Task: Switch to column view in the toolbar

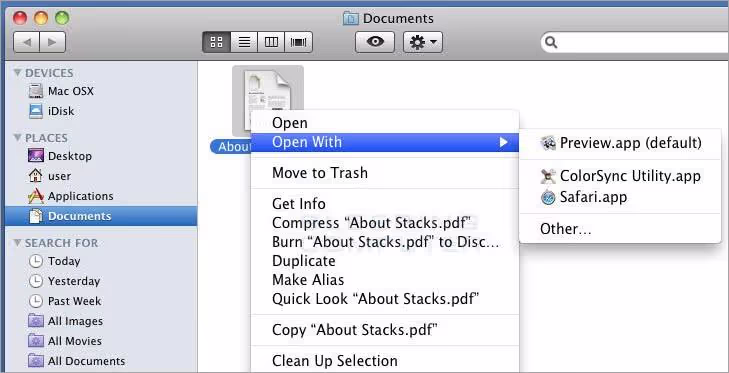Action: 271,42
